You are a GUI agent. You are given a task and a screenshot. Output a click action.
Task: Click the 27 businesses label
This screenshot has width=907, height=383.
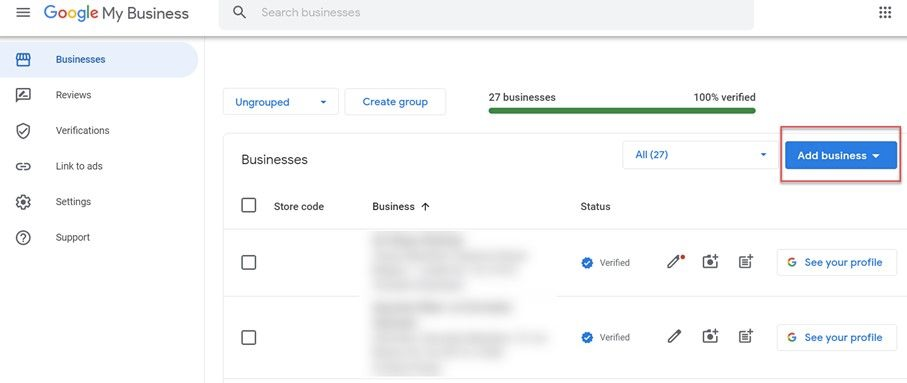point(522,97)
